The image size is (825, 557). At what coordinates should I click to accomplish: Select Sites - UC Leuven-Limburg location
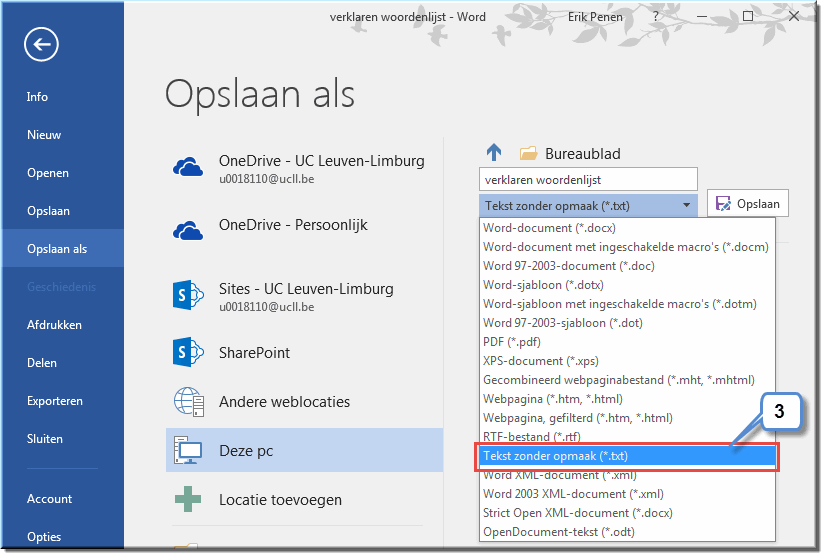point(305,296)
